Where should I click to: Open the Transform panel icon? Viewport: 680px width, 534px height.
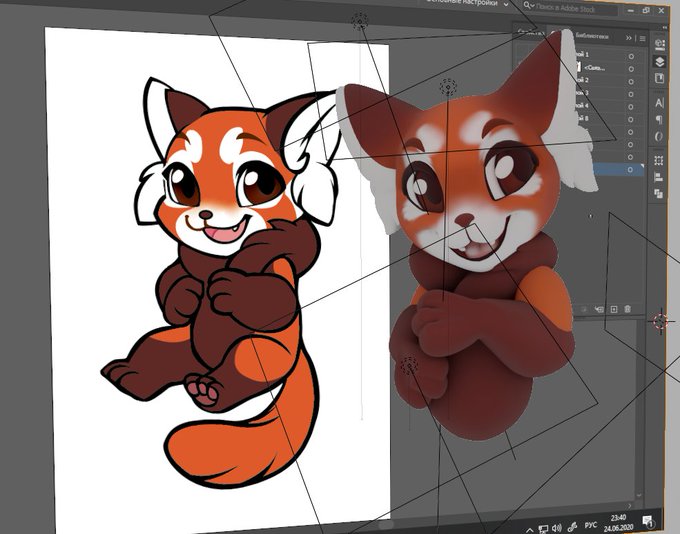(x=659, y=161)
